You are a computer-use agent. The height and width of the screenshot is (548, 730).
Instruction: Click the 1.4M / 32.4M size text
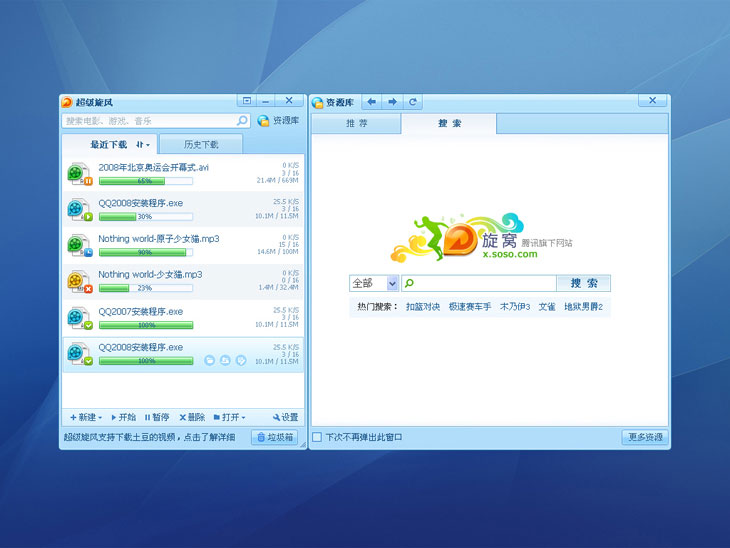278,288
